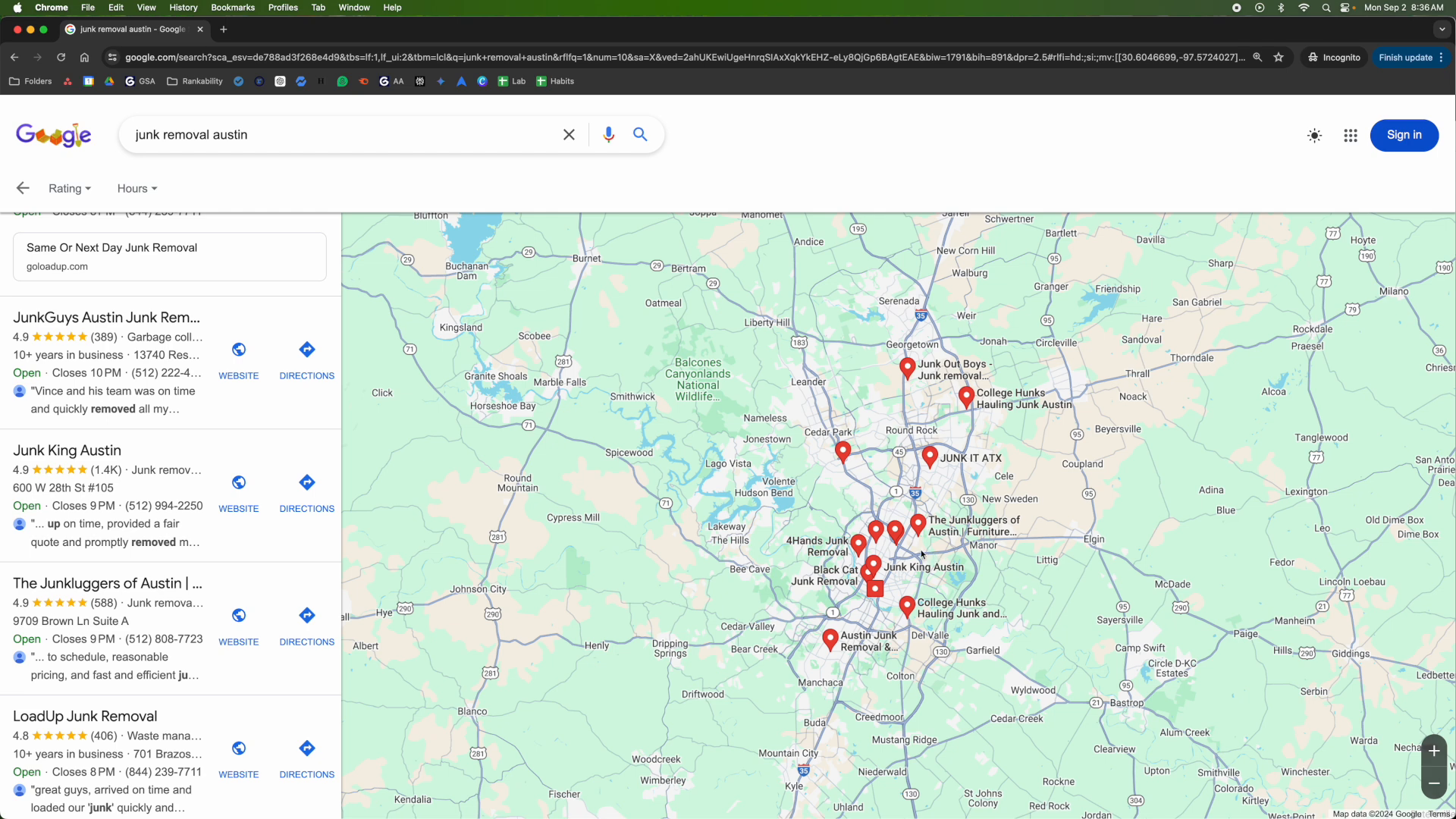Open Google Drive bookmark on bookmarks bar
Viewport: 1456px width, 819px height.
click(109, 81)
